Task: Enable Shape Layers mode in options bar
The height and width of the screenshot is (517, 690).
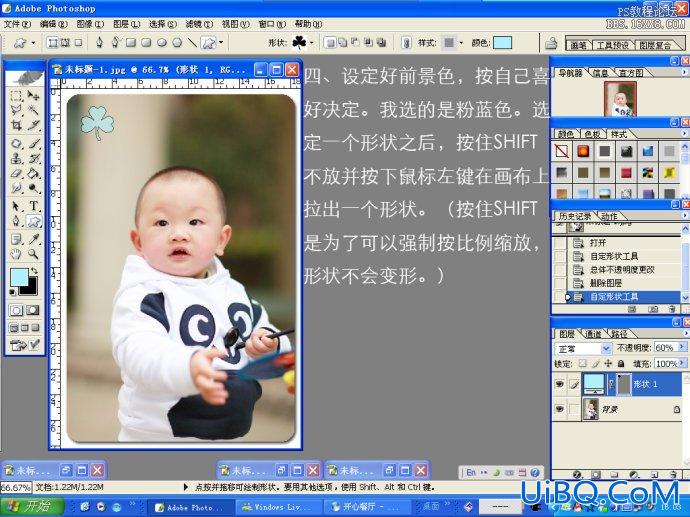Action: pos(52,42)
